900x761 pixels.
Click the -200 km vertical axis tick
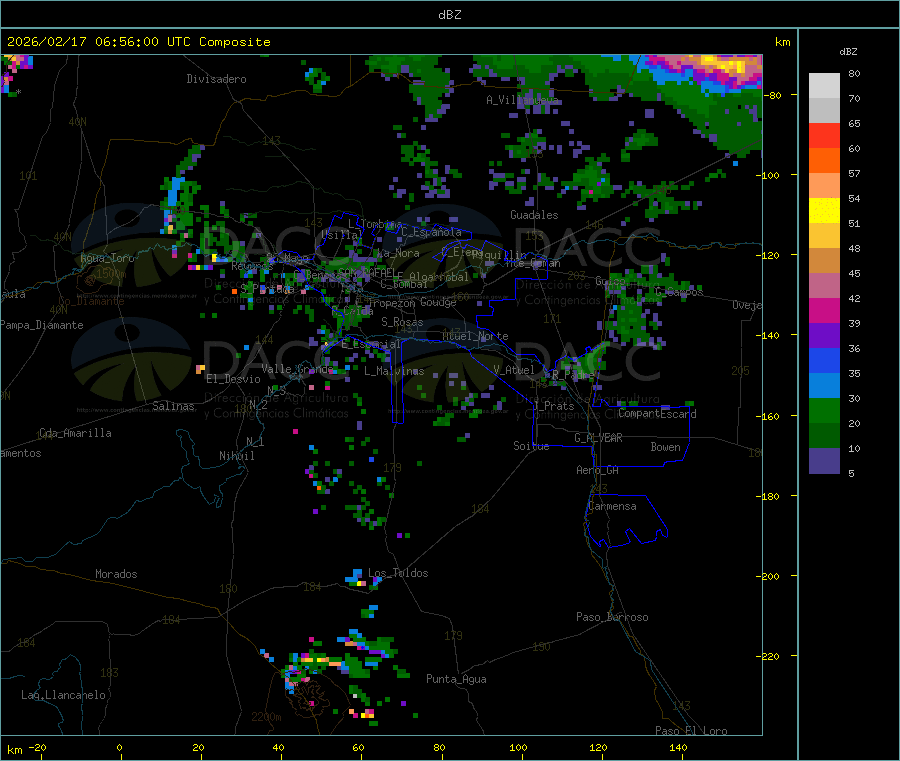(769, 576)
